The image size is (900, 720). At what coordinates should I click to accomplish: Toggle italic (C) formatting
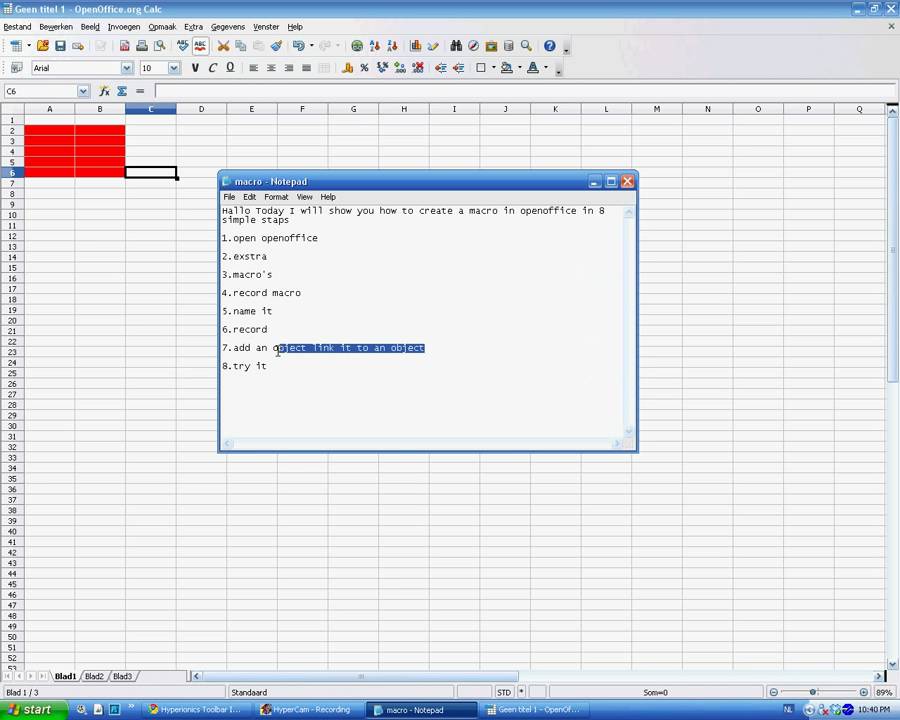[212, 68]
